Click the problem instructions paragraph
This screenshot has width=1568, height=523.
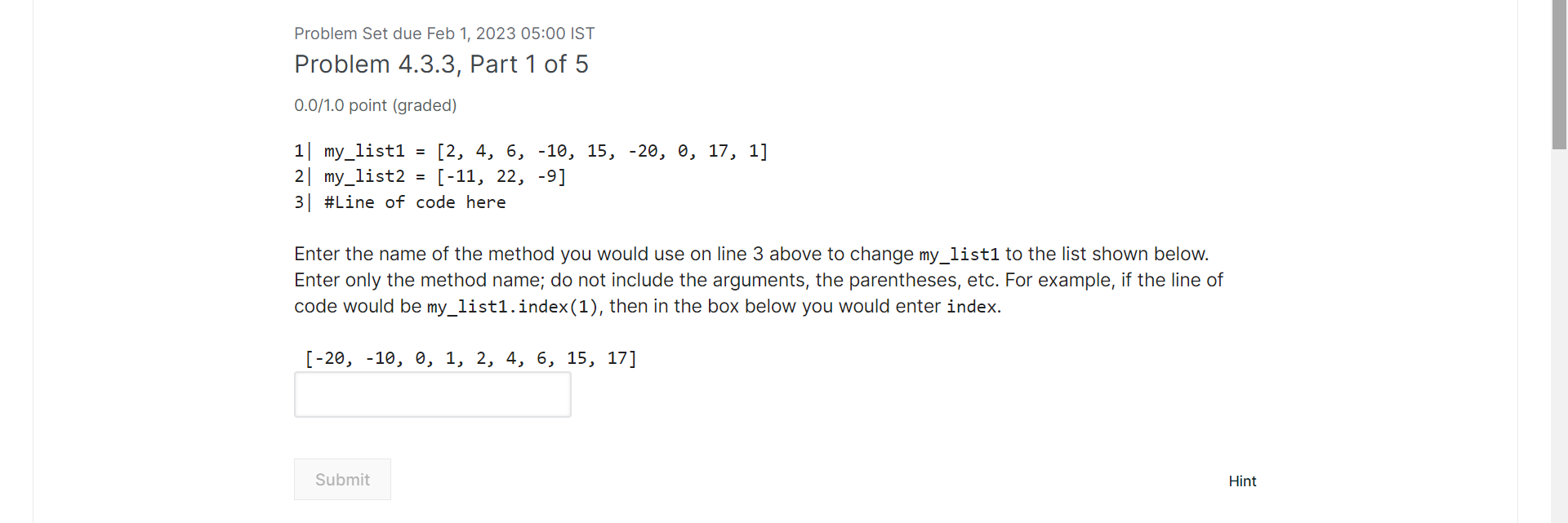point(758,280)
